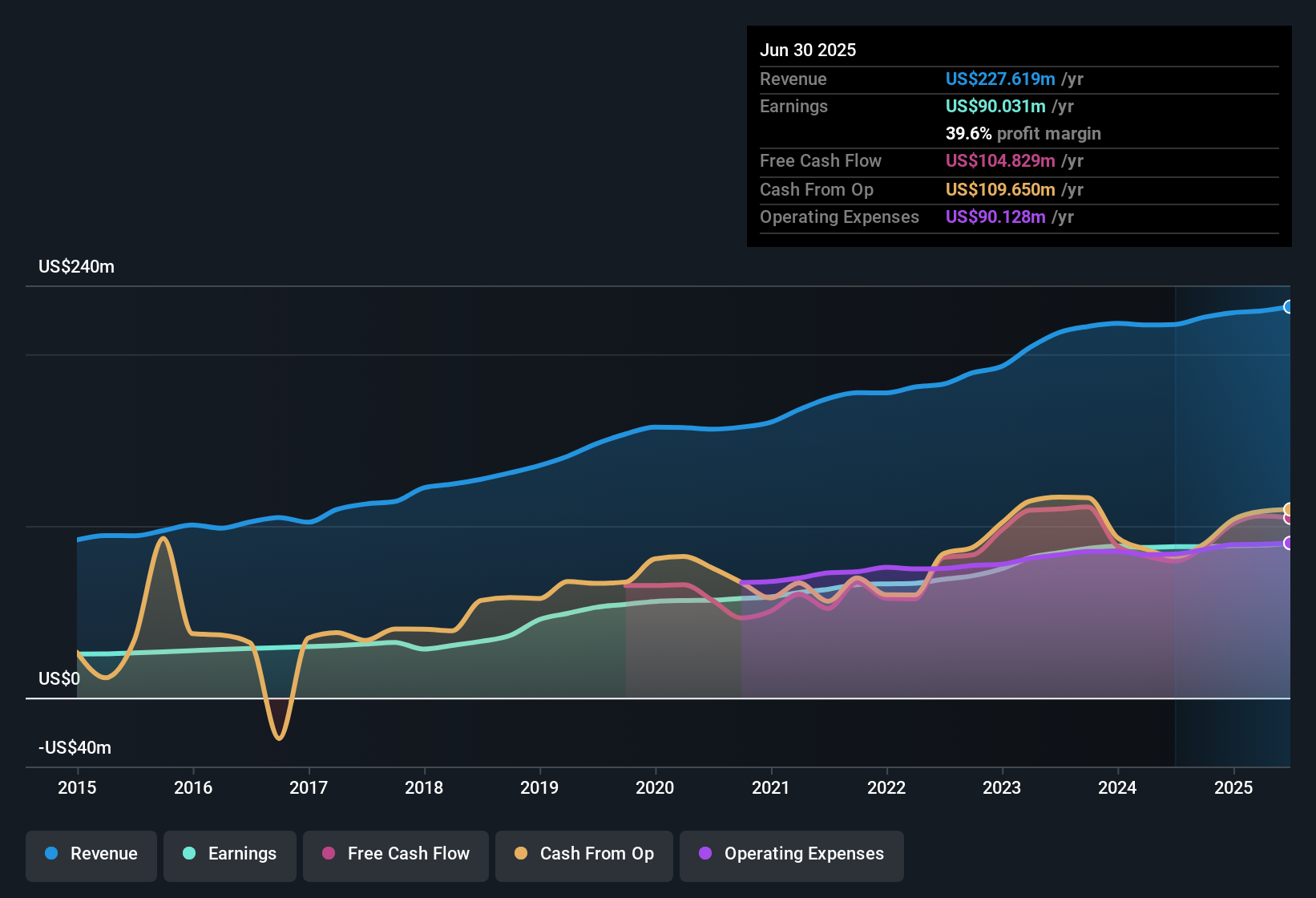Image resolution: width=1316 pixels, height=898 pixels.
Task: Toggle the Earnings legend button
Action: 230,856
